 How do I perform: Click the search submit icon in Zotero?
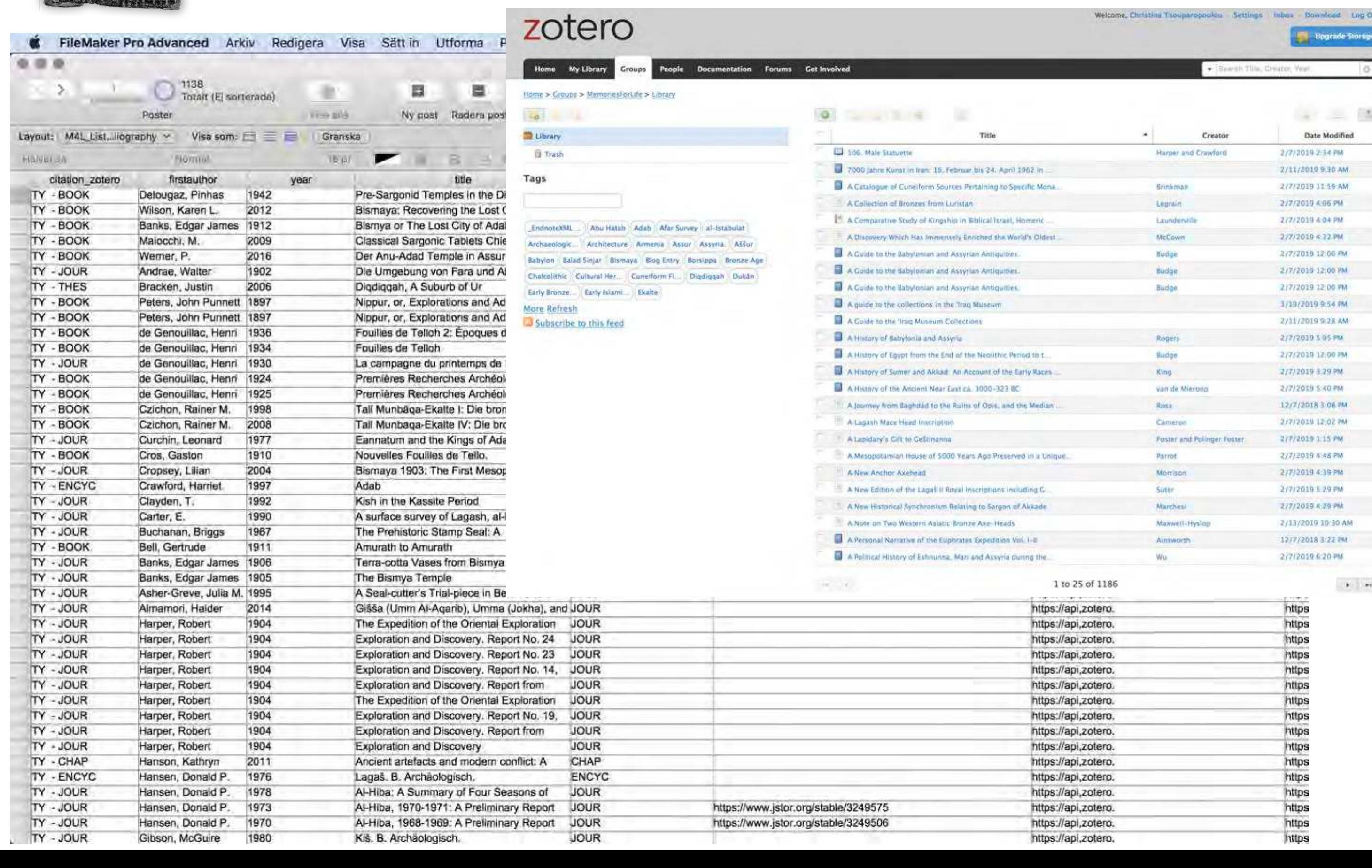click(1366, 69)
